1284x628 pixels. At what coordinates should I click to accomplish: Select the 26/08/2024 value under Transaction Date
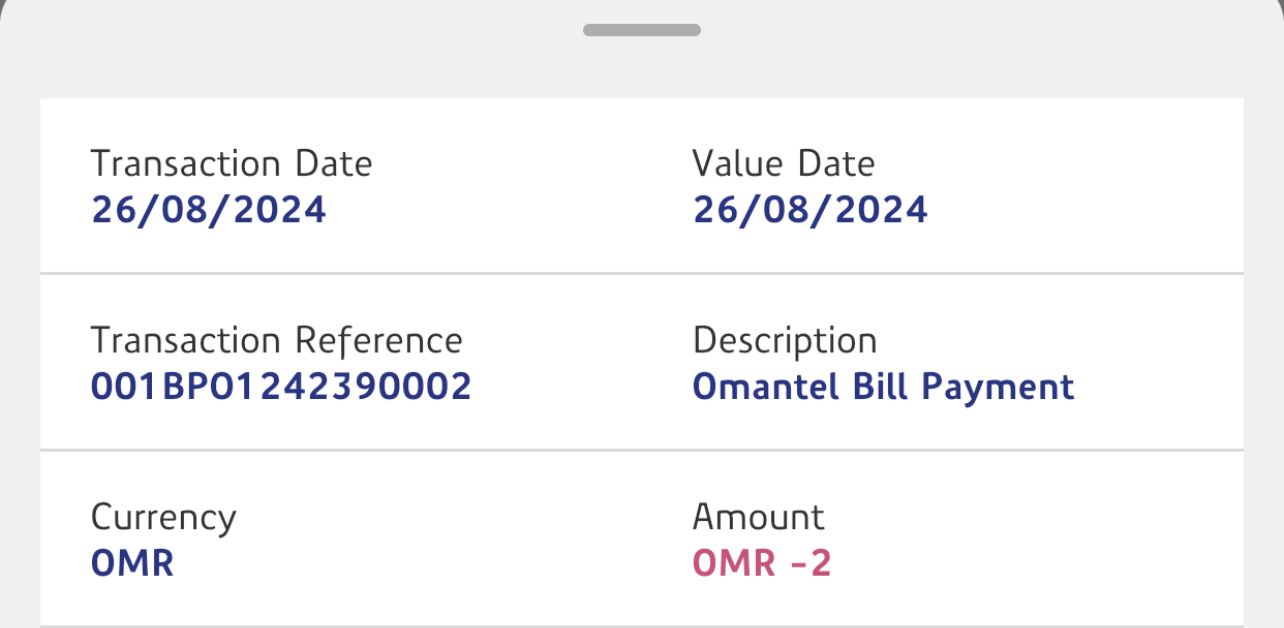208,210
